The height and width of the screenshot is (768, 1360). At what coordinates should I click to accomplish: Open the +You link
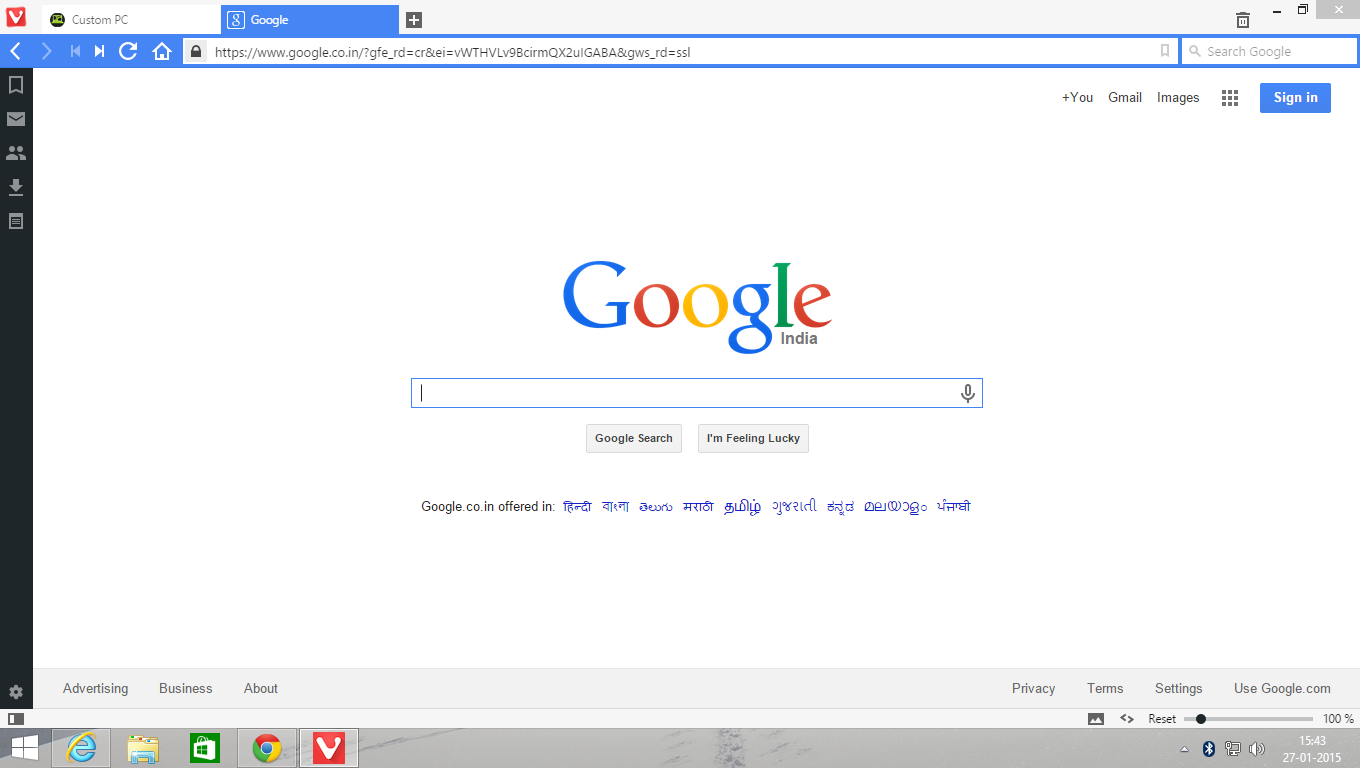(1077, 97)
